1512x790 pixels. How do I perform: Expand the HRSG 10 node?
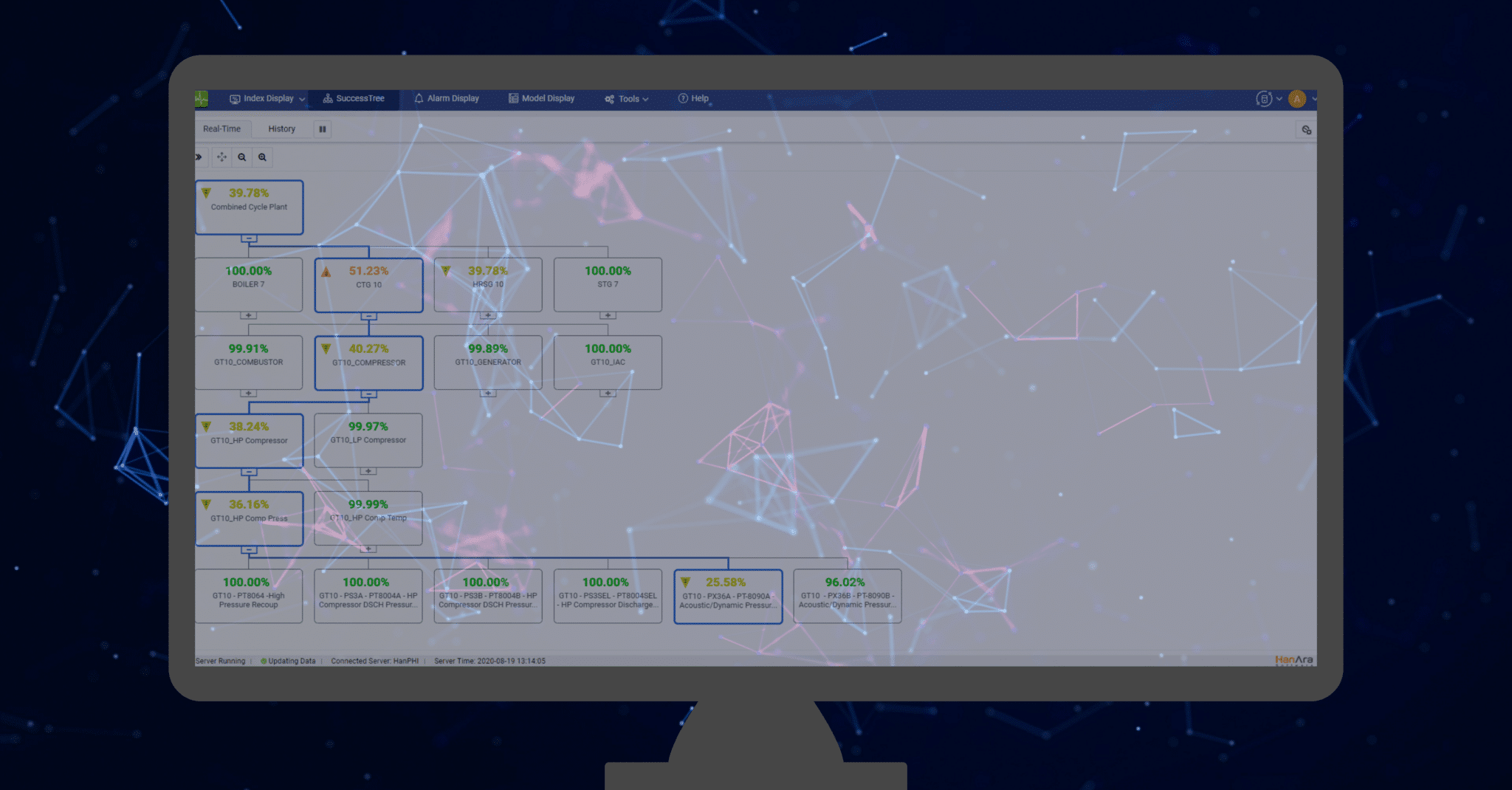488,316
